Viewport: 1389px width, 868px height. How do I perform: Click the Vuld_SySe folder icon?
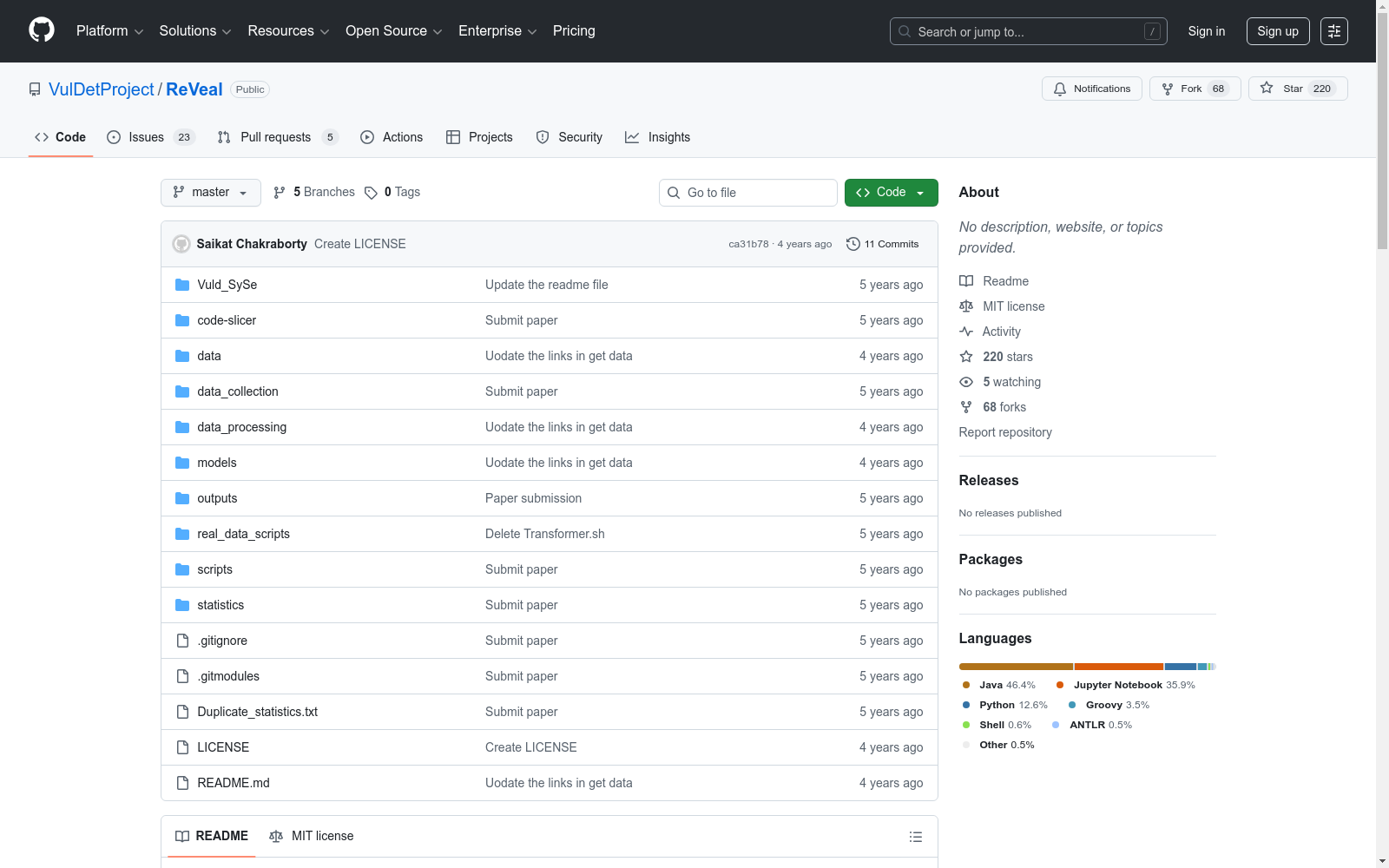click(182, 285)
